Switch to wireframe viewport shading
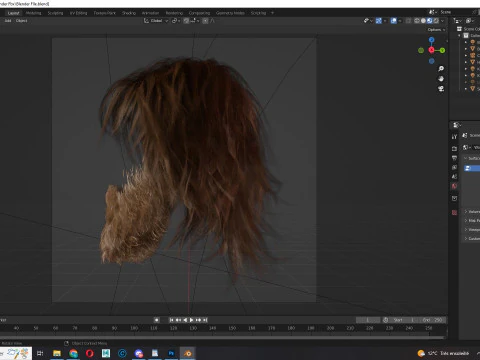 pyautogui.click(x=417, y=21)
